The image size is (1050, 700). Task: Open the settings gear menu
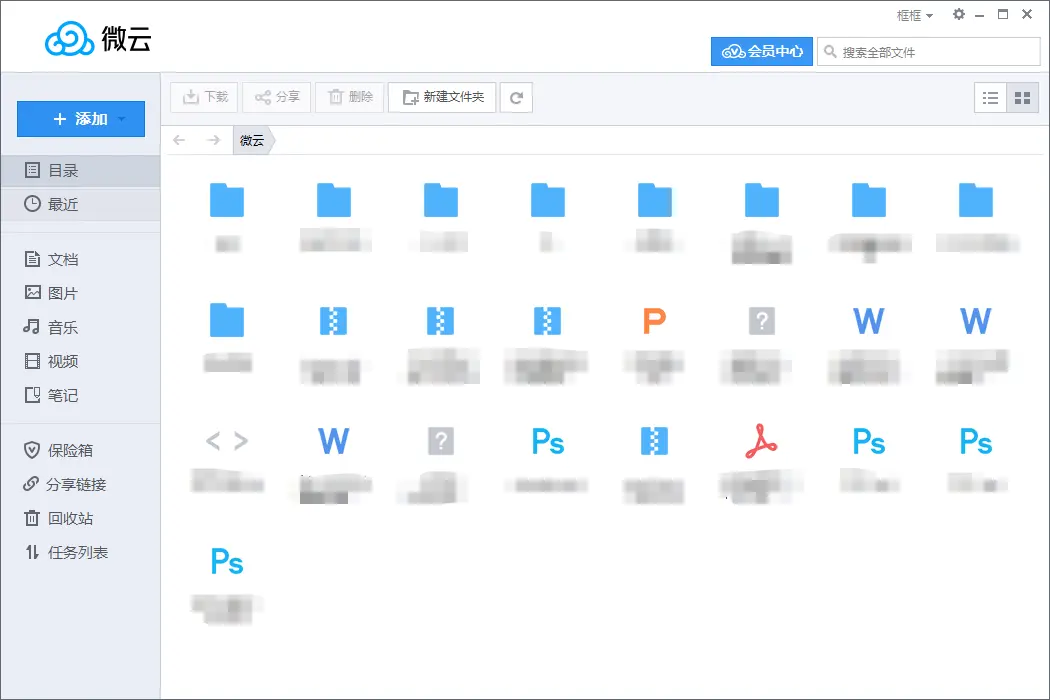coord(959,14)
